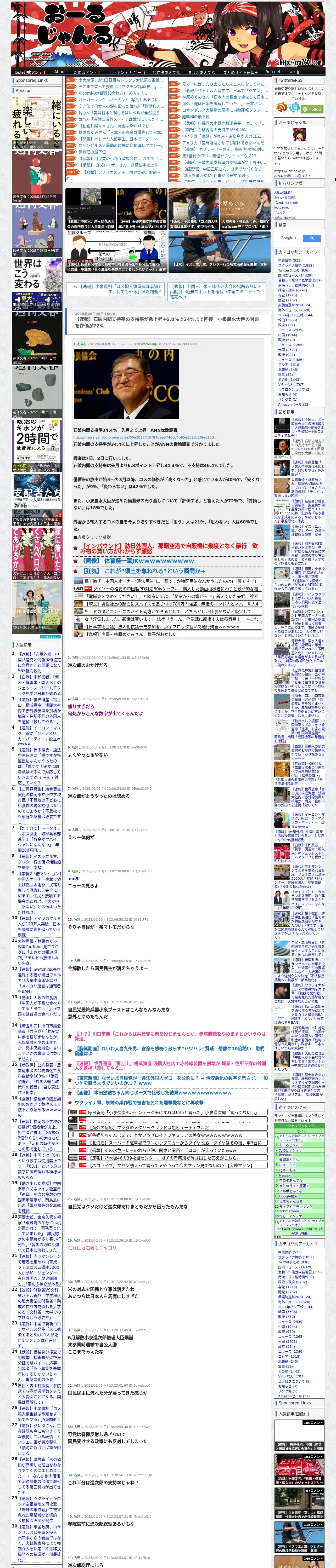Open popular article 13 大阪の飲食店
This screenshot has height=1568, width=336.
click(39, 1008)
